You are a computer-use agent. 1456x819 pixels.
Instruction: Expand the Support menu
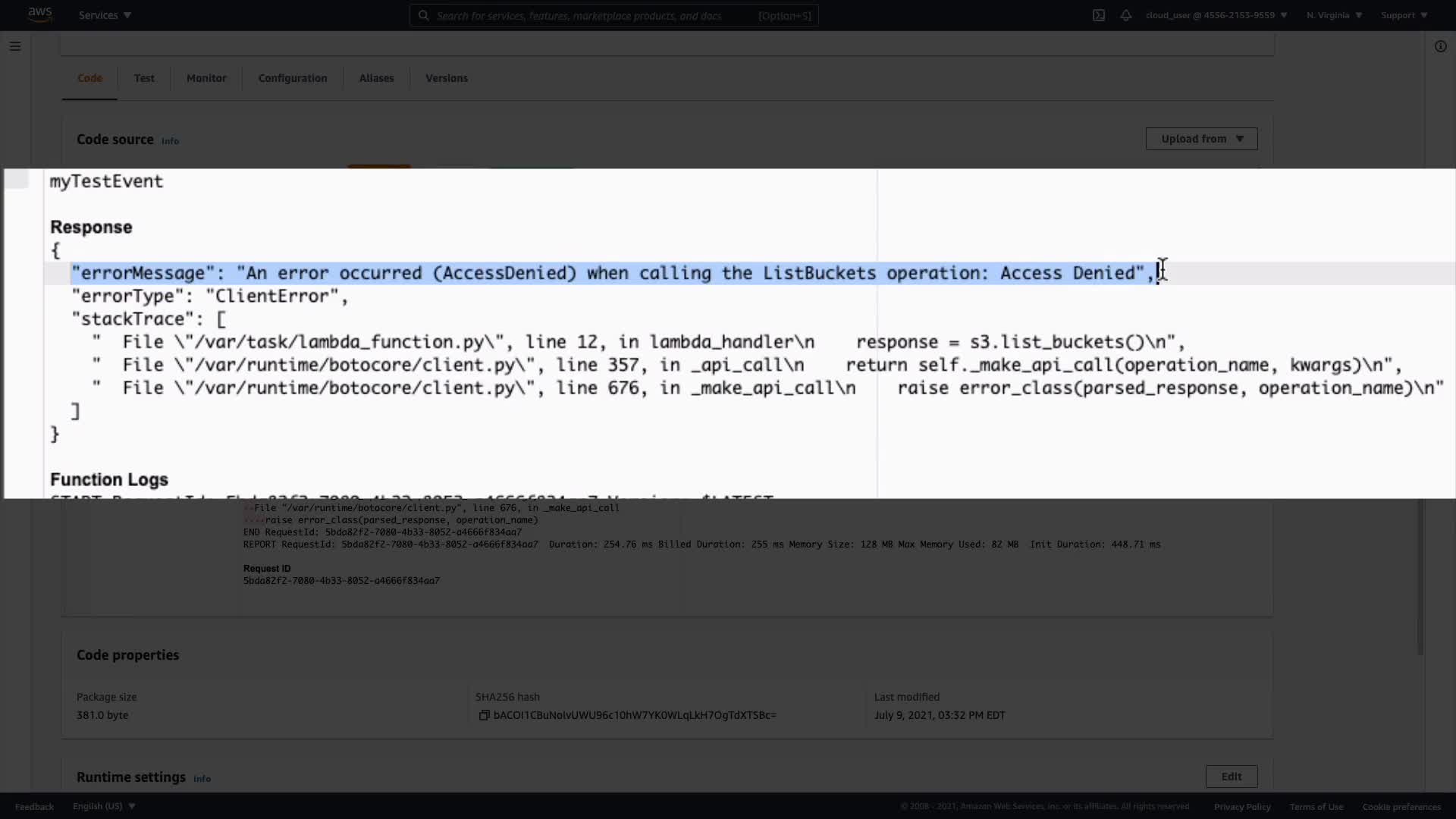point(1404,15)
